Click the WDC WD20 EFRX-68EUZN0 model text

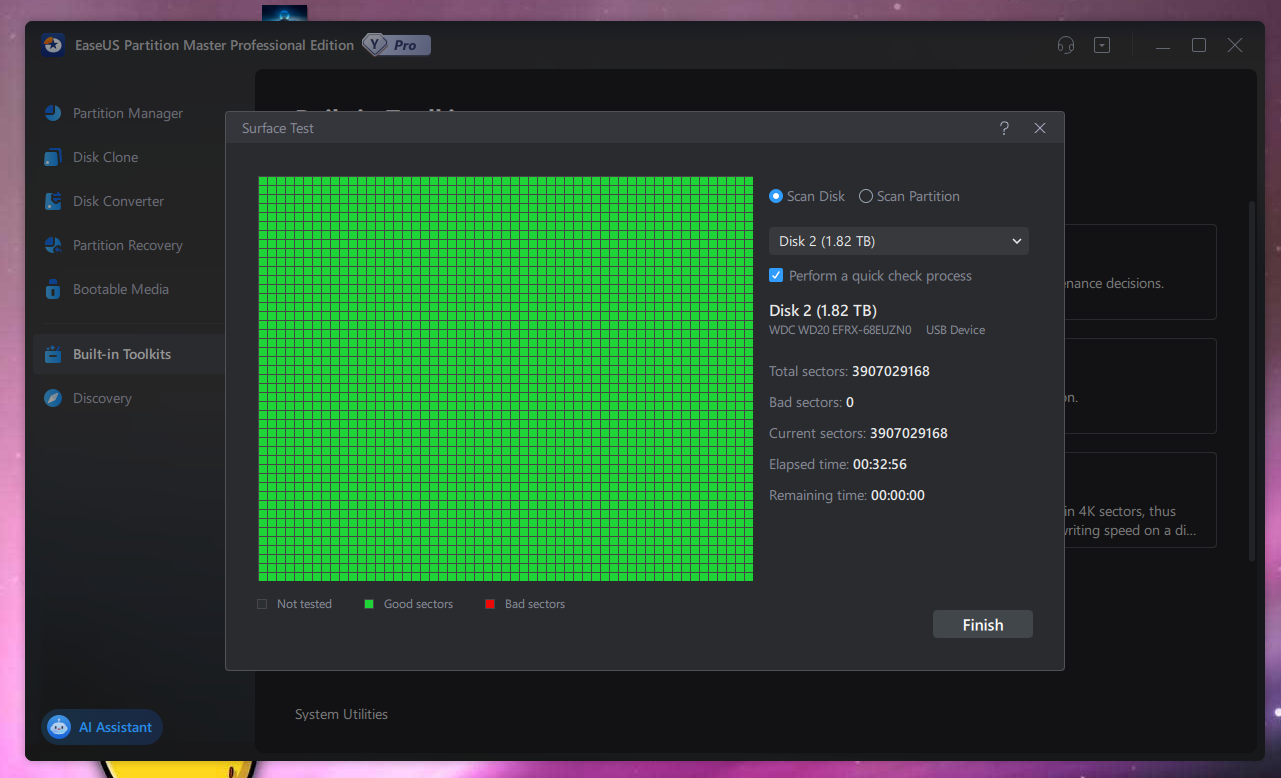pyautogui.click(x=841, y=330)
